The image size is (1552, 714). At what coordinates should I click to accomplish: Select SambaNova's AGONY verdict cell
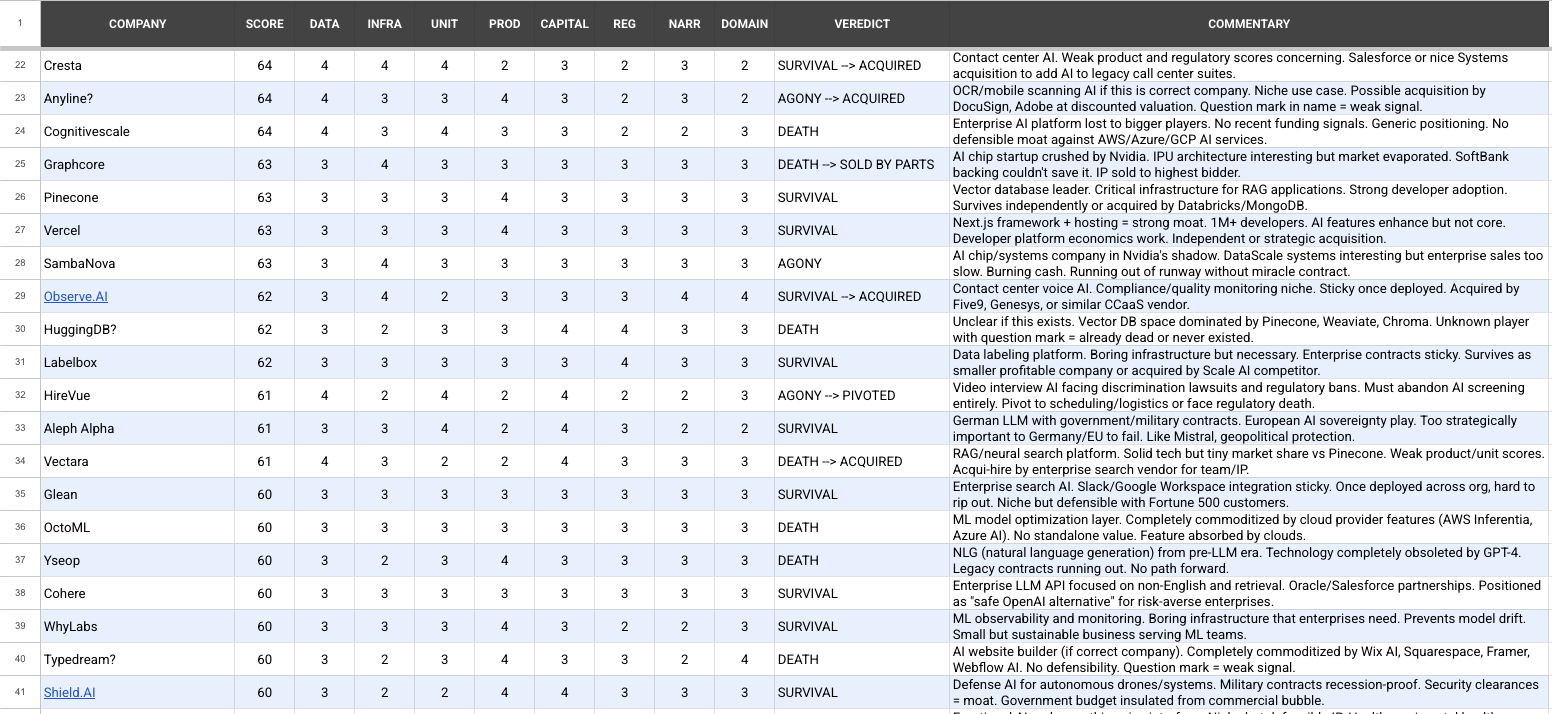coord(861,264)
